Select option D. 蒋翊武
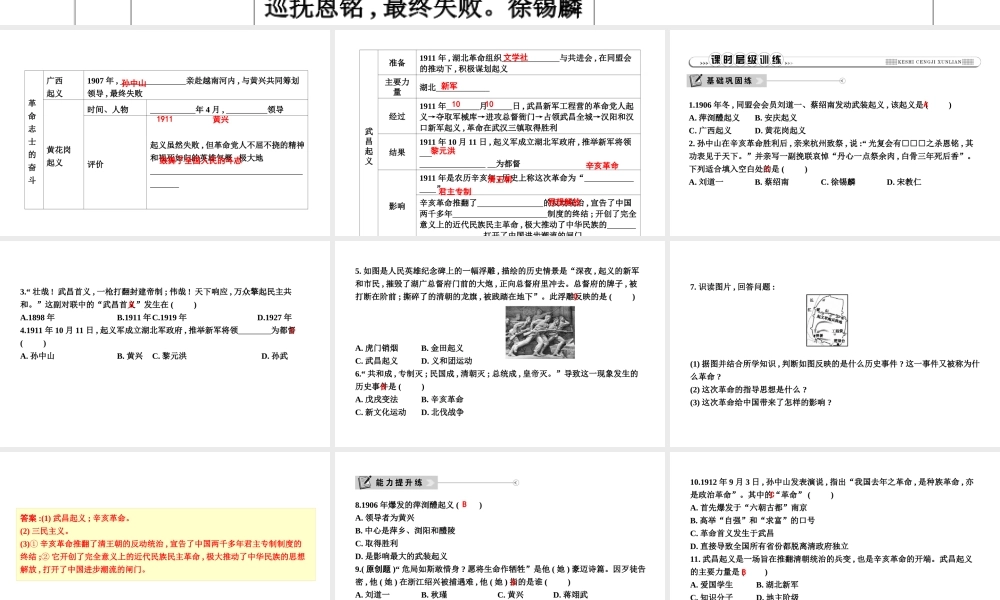Viewport: 1000px width, 600px height. 570,594
